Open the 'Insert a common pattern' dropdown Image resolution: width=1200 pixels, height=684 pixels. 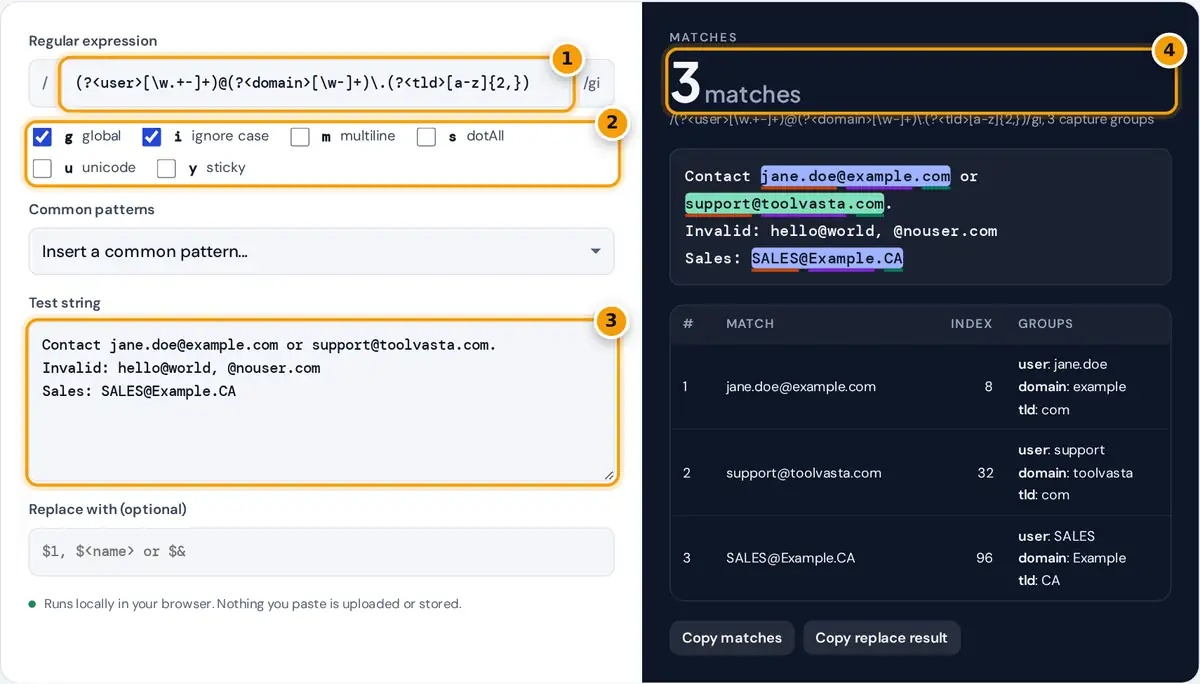pyautogui.click(x=321, y=251)
